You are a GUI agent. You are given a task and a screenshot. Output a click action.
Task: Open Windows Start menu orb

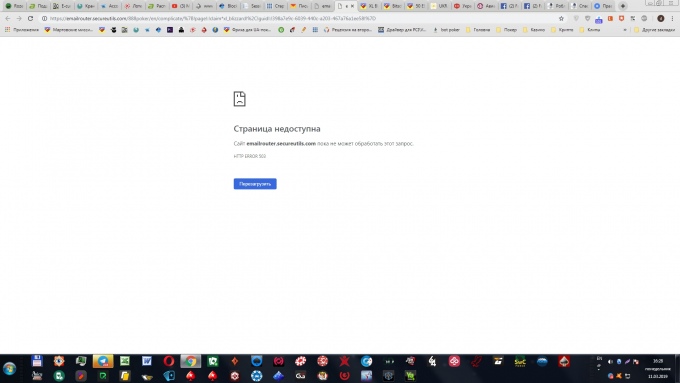pyautogui.click(x=10, y=369)
